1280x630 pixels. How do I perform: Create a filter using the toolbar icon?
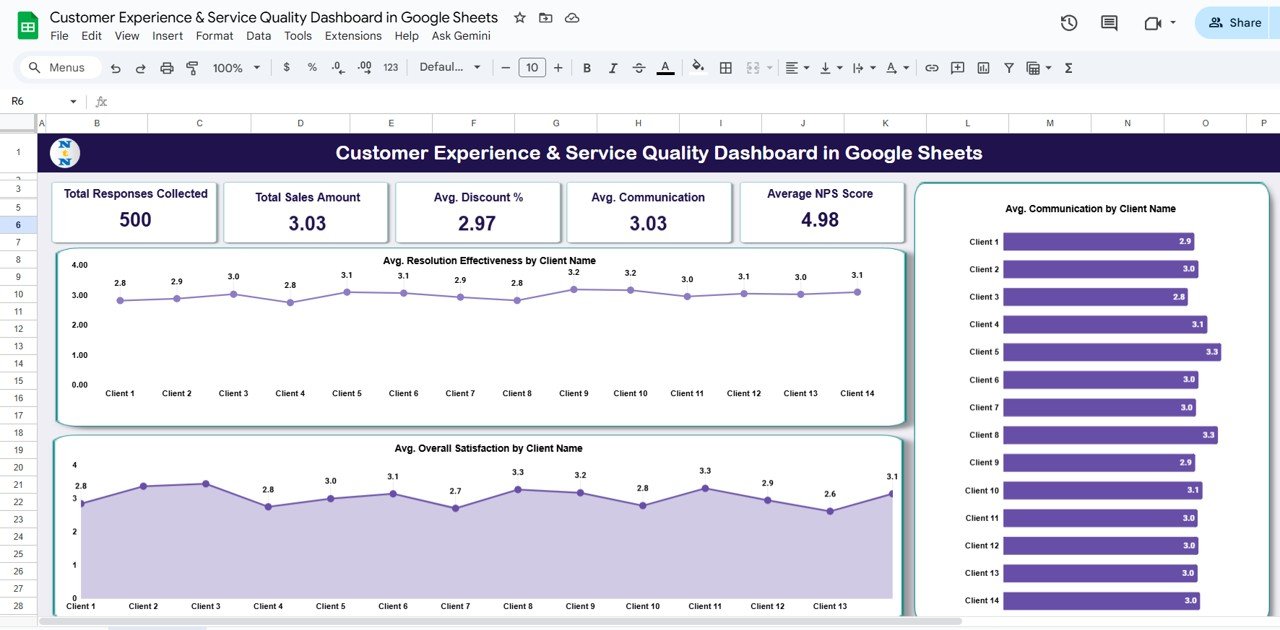click(1008, 67)
